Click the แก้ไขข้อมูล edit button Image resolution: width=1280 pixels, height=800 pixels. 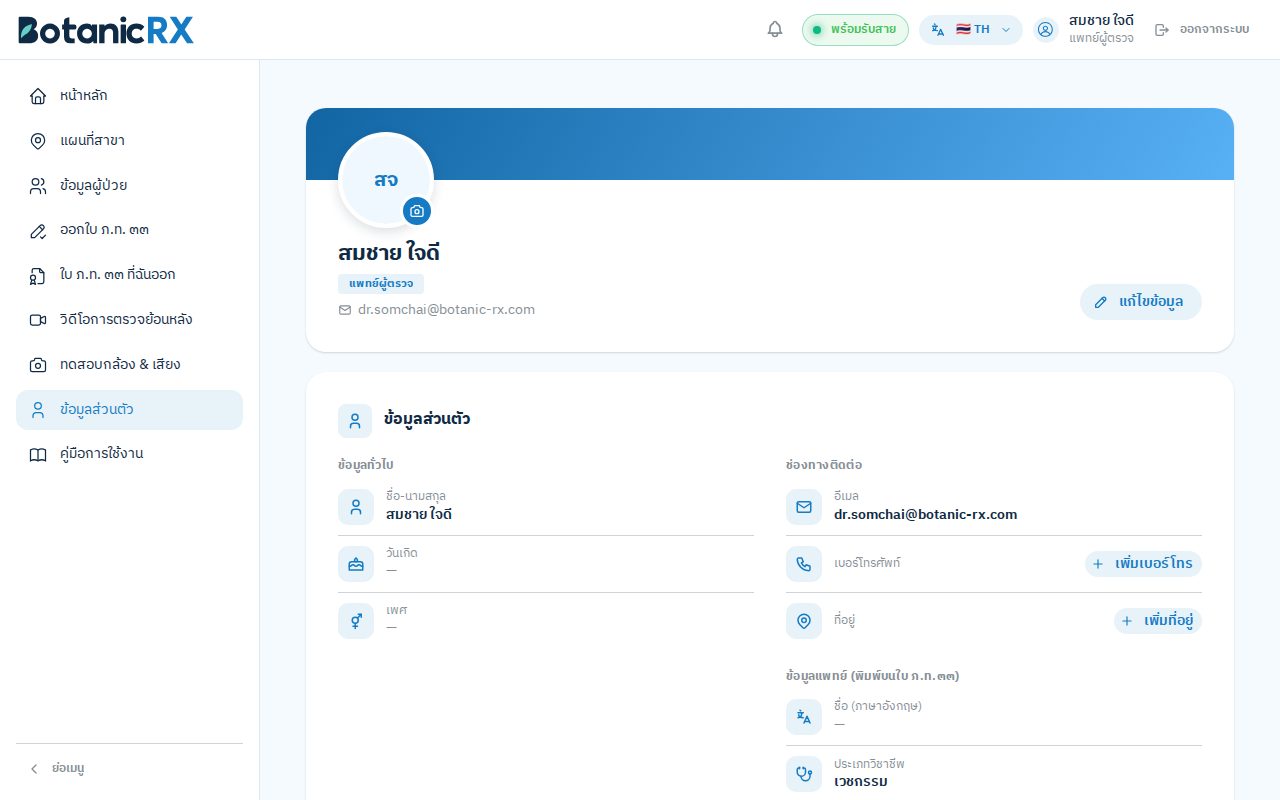pos(1141,302)
